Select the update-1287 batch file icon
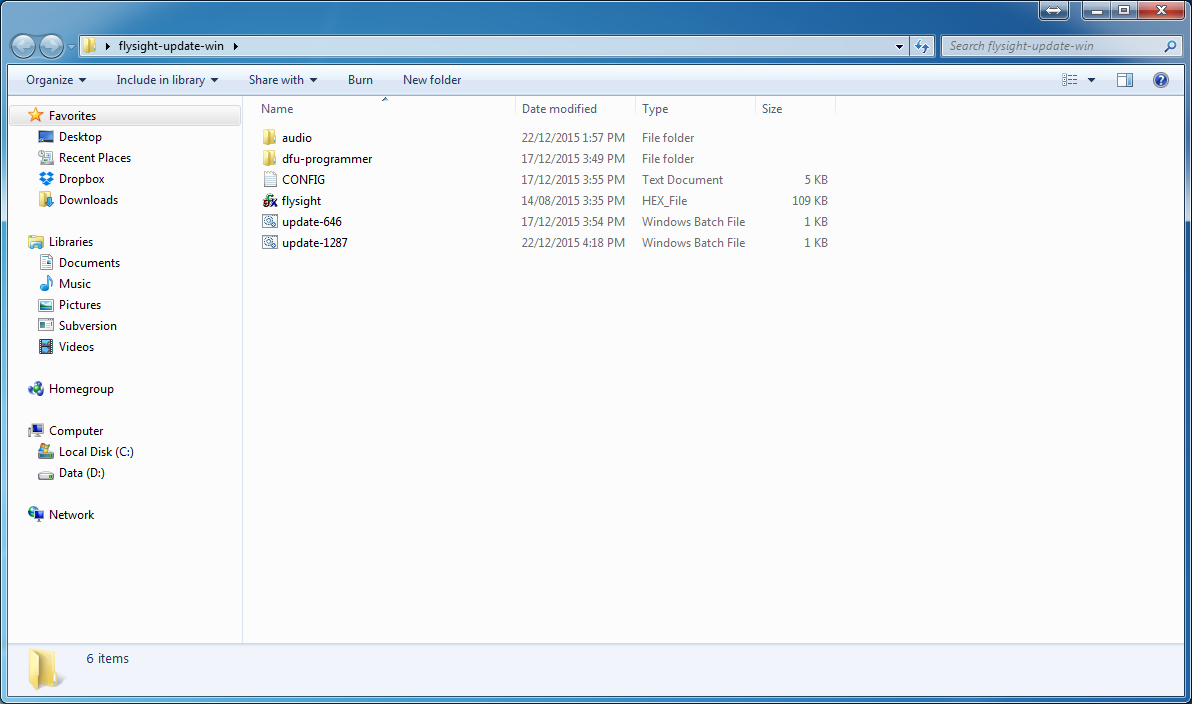 click(269, 243)
